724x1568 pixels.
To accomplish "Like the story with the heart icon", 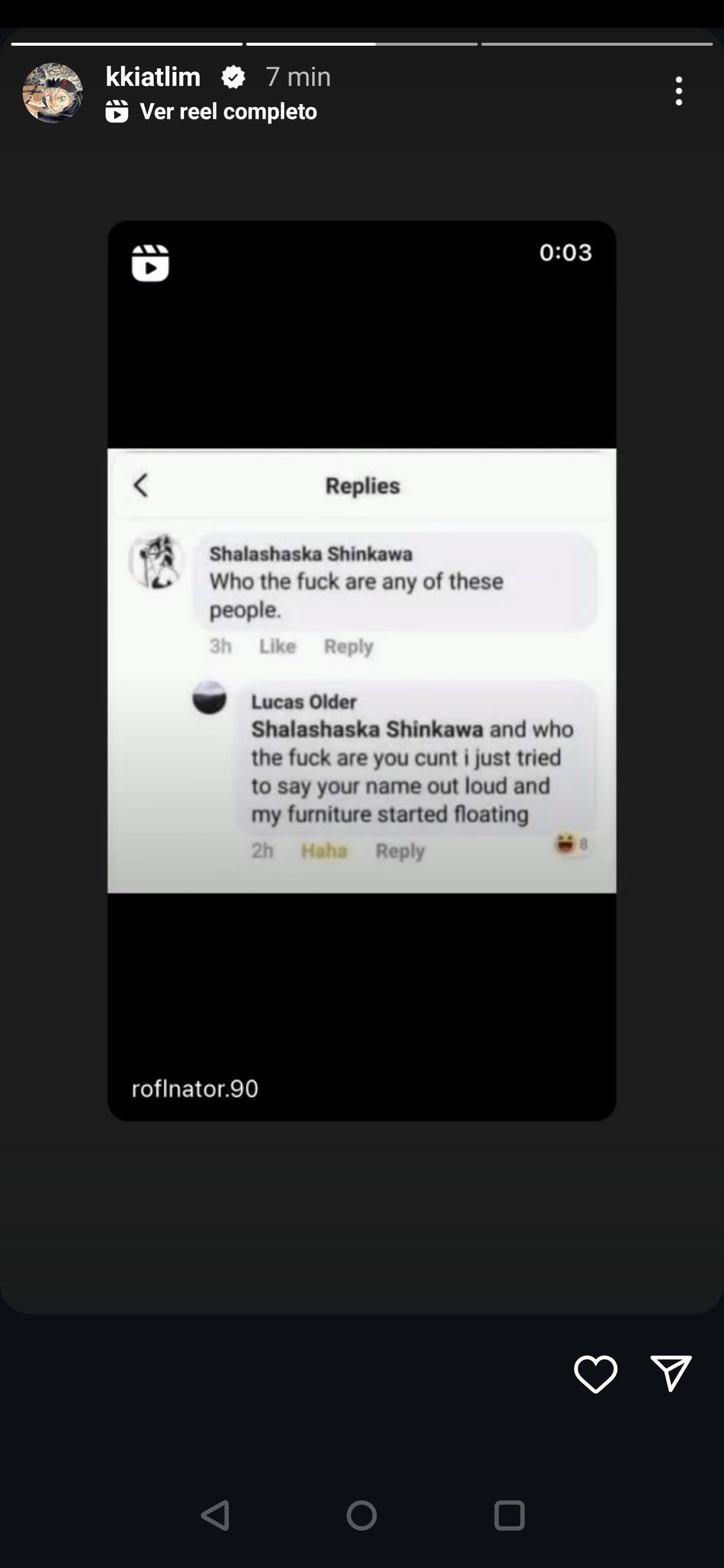I will (x=595, y=1374).
